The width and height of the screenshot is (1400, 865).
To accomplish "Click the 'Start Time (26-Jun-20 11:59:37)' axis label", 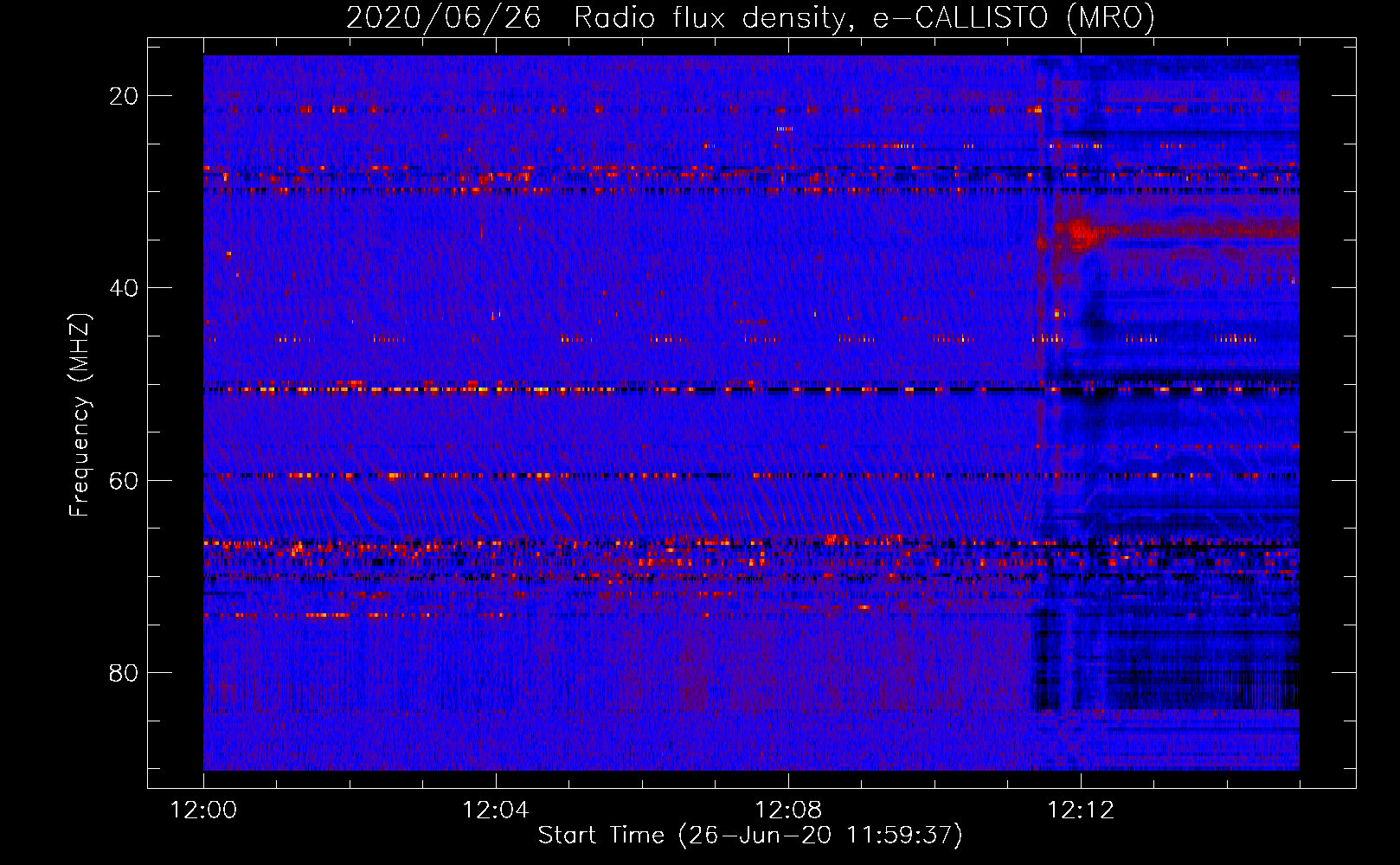I will click(750, 836).
